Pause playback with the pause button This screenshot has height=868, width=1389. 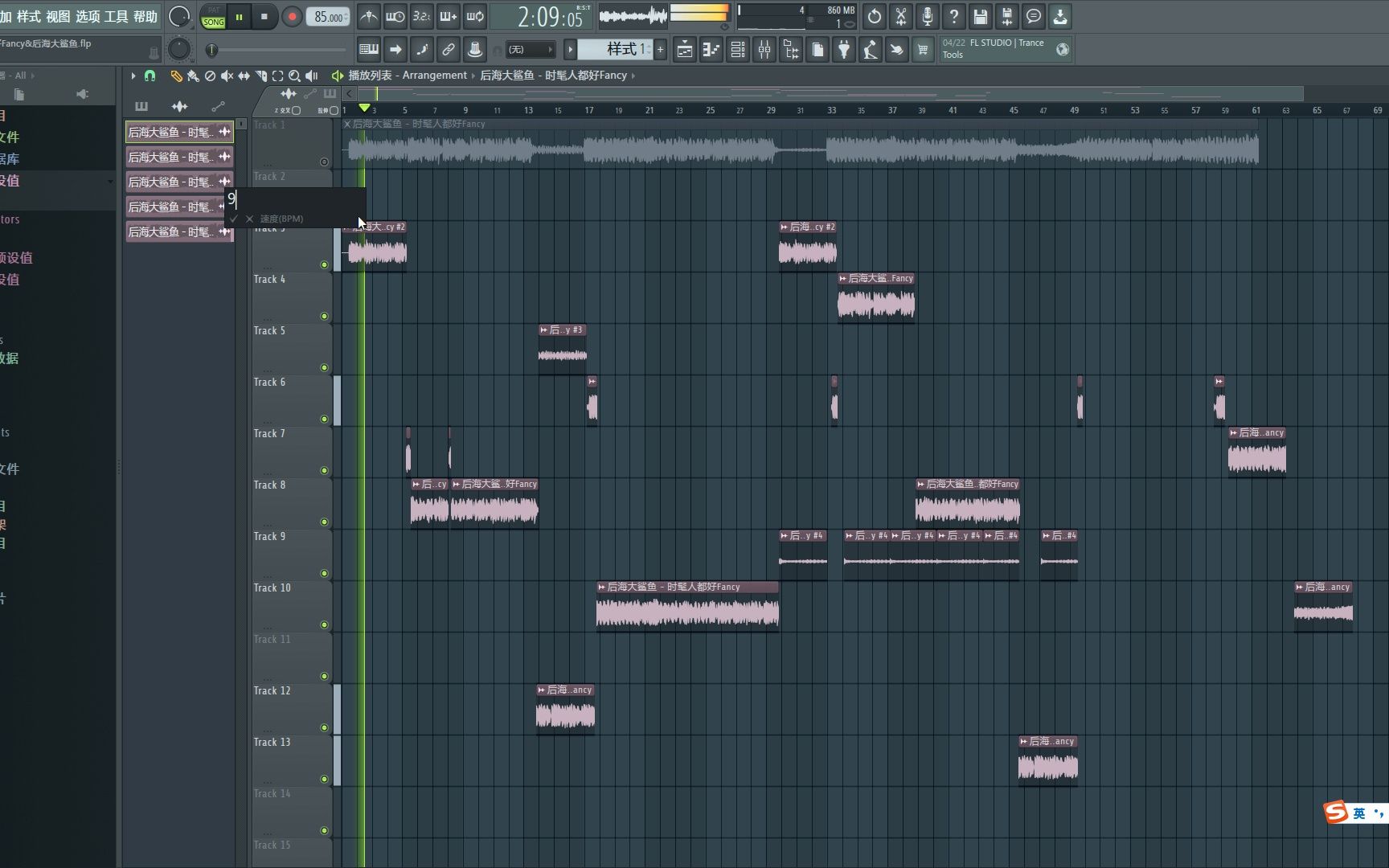pos(239,16)
